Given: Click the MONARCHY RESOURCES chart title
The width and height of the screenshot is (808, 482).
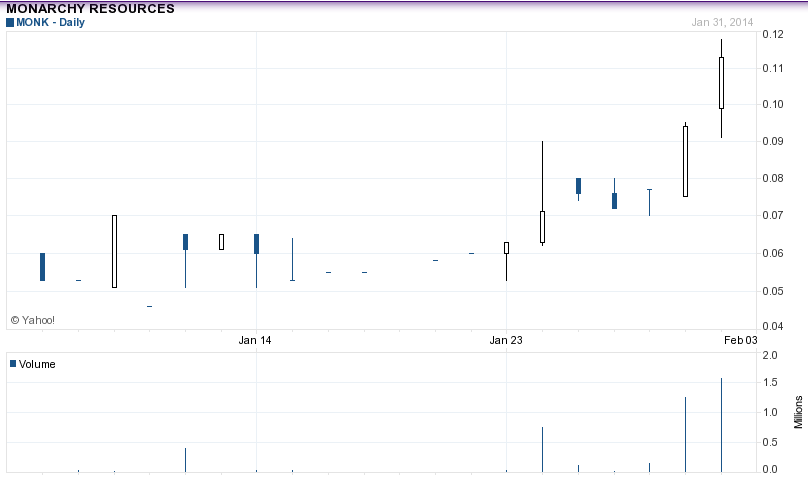Looking at the screenshot, I should click(x=90, y=9).
